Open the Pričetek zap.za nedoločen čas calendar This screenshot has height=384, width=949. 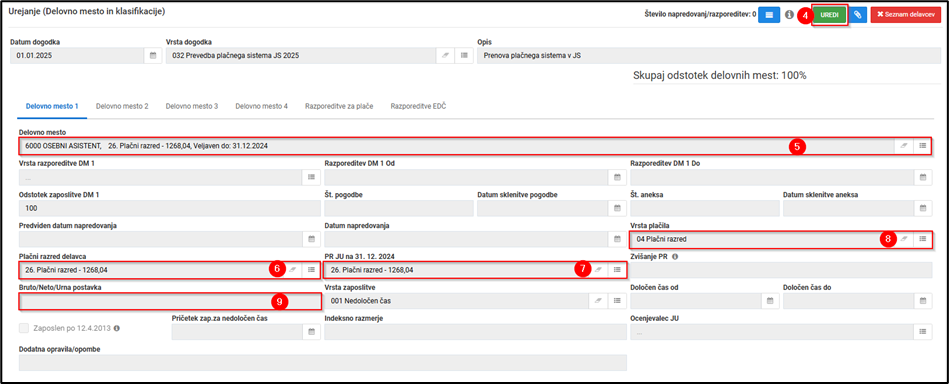click(x=312, y=331)
